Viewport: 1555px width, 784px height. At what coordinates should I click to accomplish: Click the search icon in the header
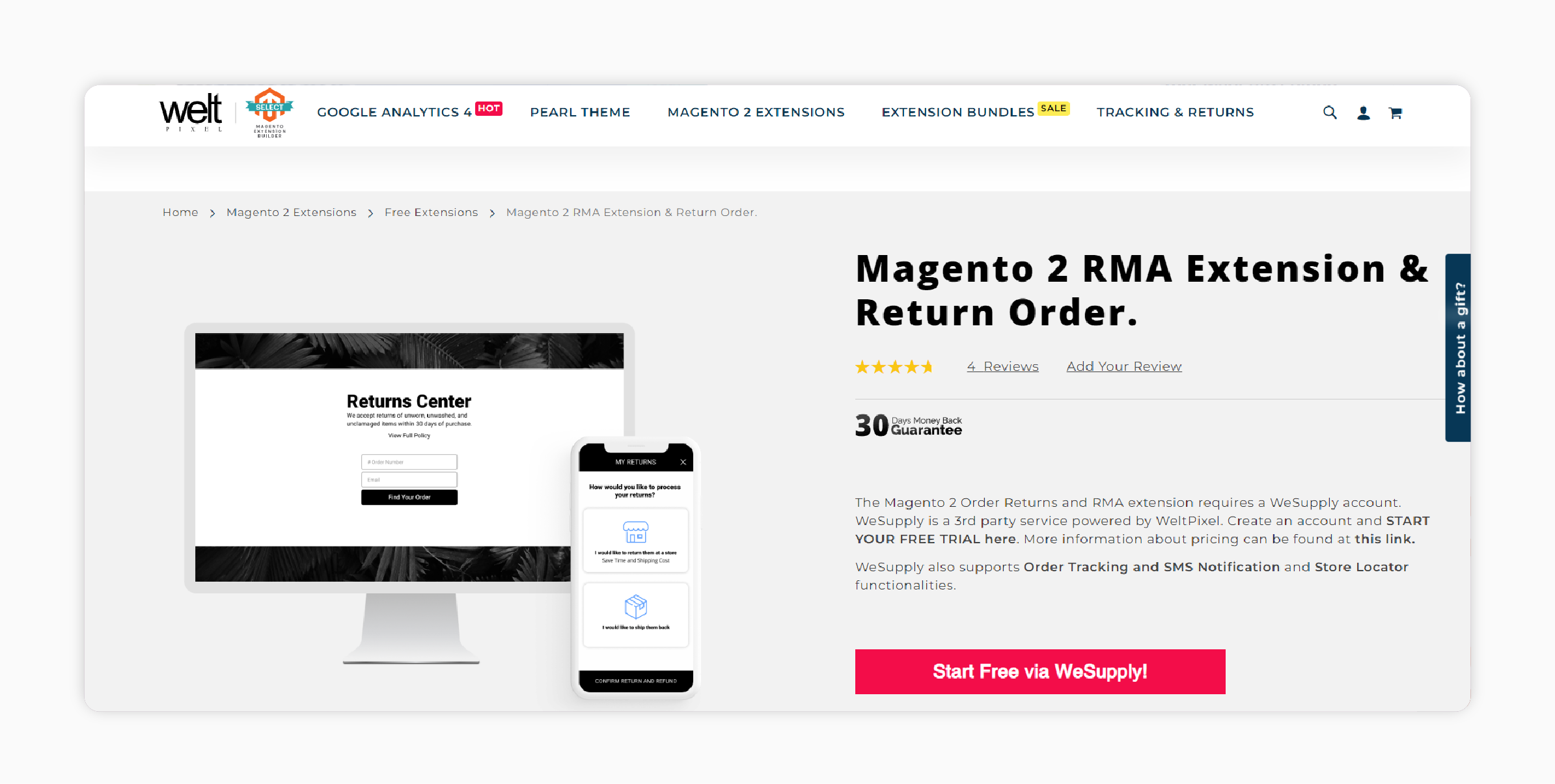[1331, 112]
